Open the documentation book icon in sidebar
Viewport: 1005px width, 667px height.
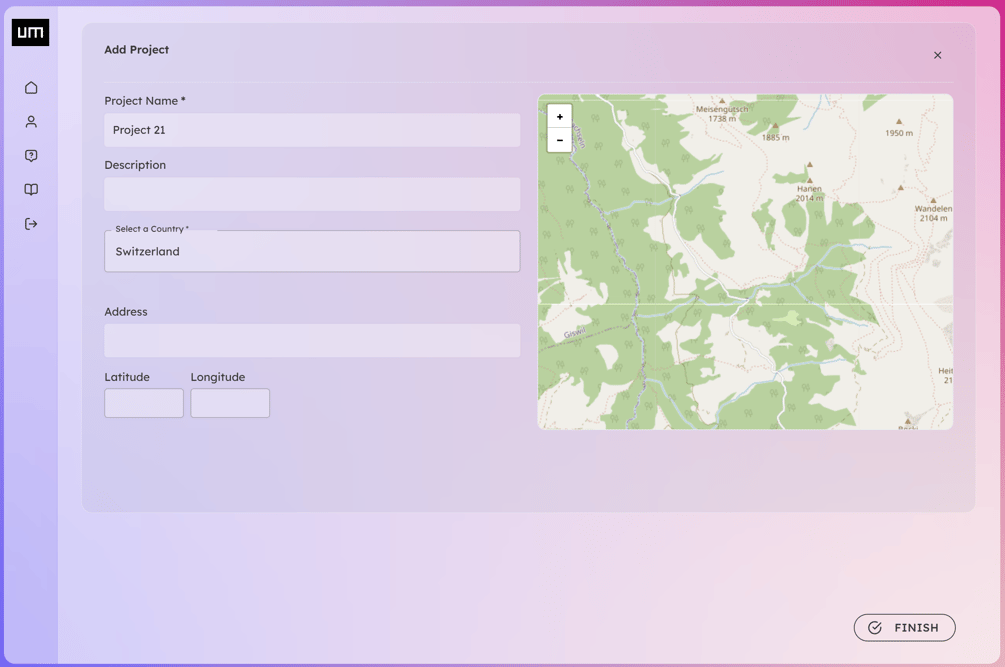point(31,190)
